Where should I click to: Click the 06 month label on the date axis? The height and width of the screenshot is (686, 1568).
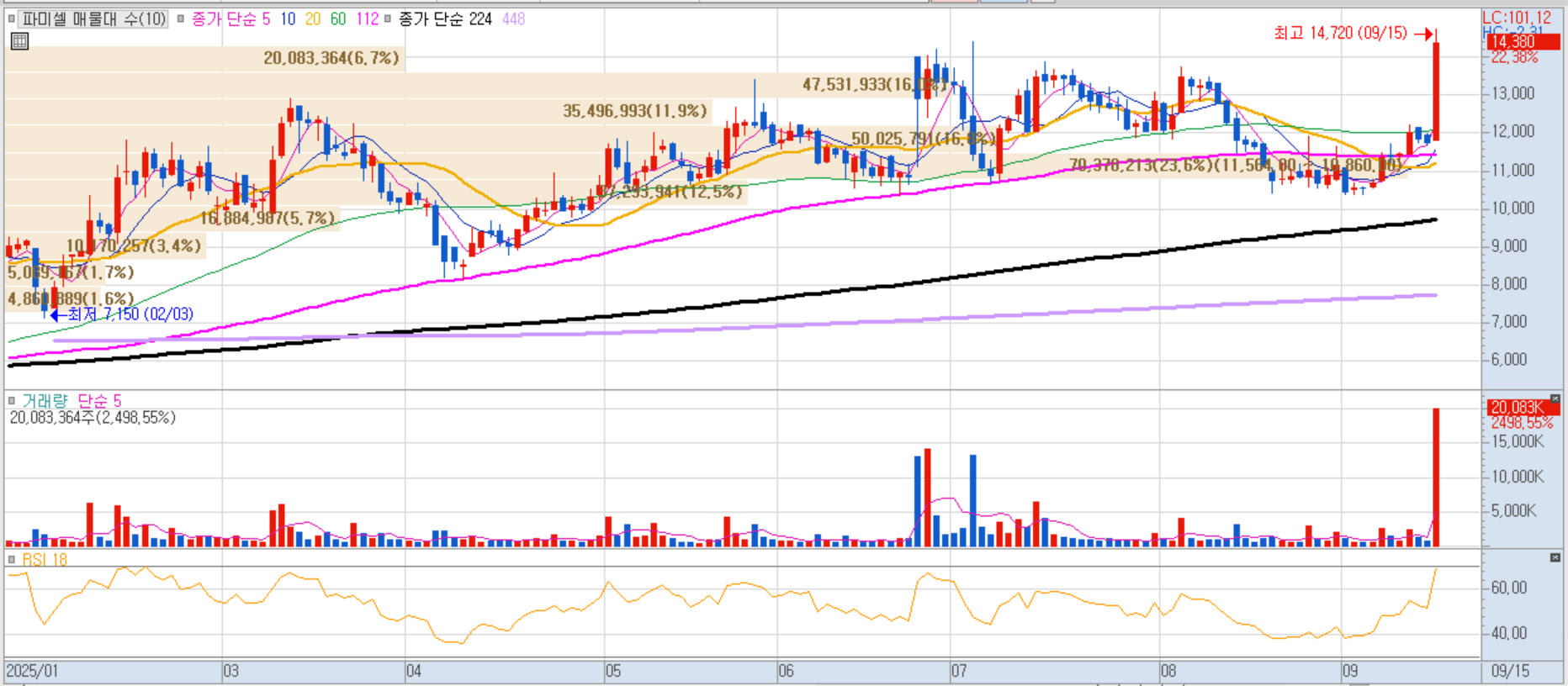(x=786, y=671)
